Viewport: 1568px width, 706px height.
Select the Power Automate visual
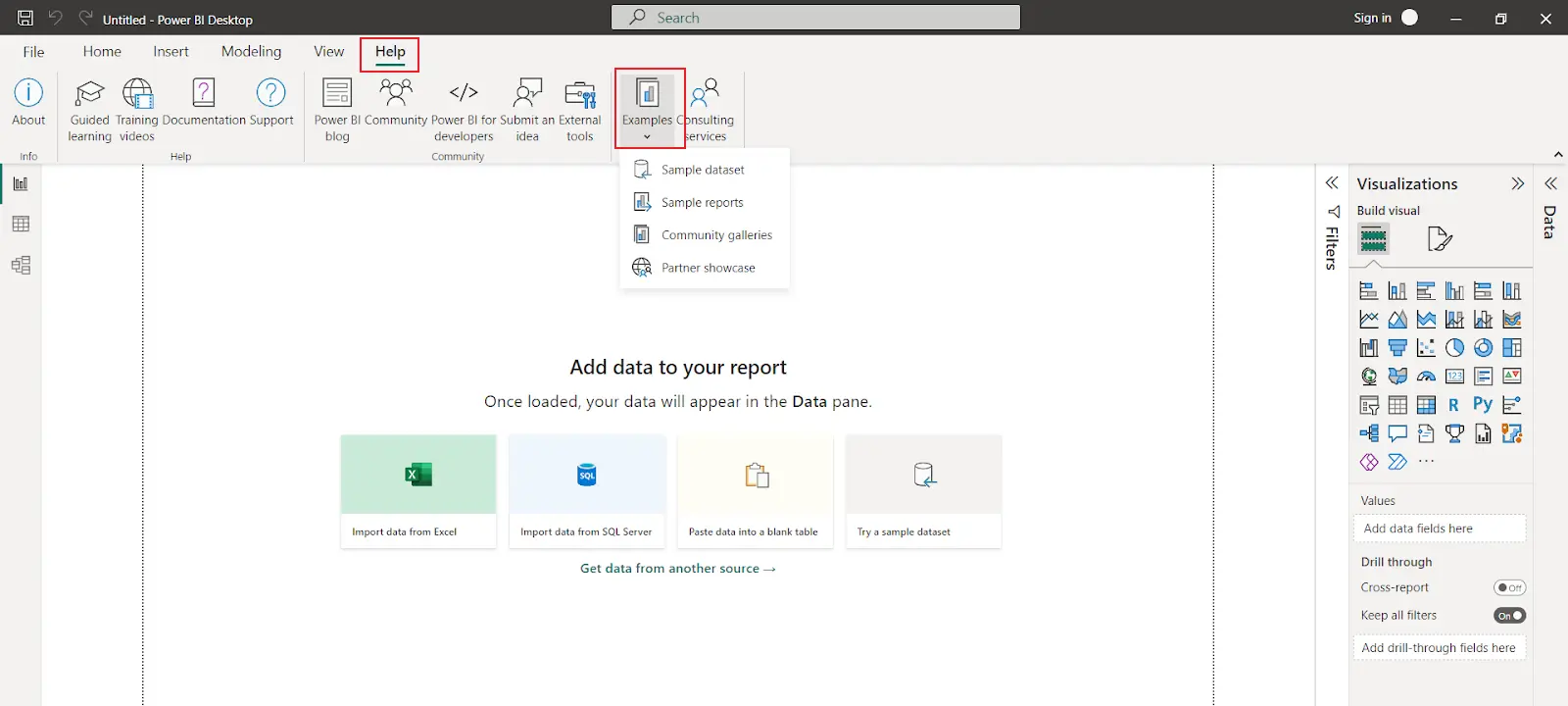tap(1397, 462)
